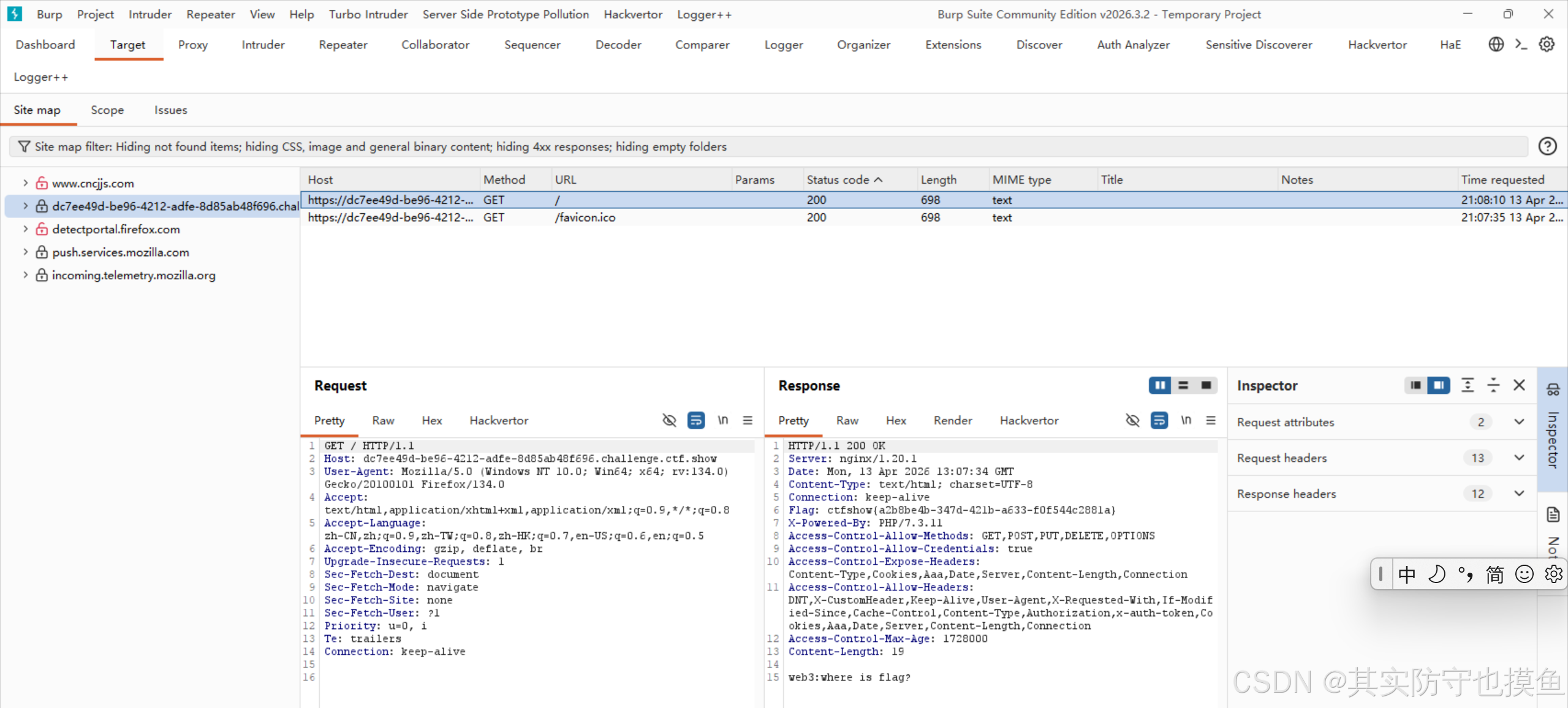
Task: Expand Response headers section in Inspector
Action: tap(1519, 494)
